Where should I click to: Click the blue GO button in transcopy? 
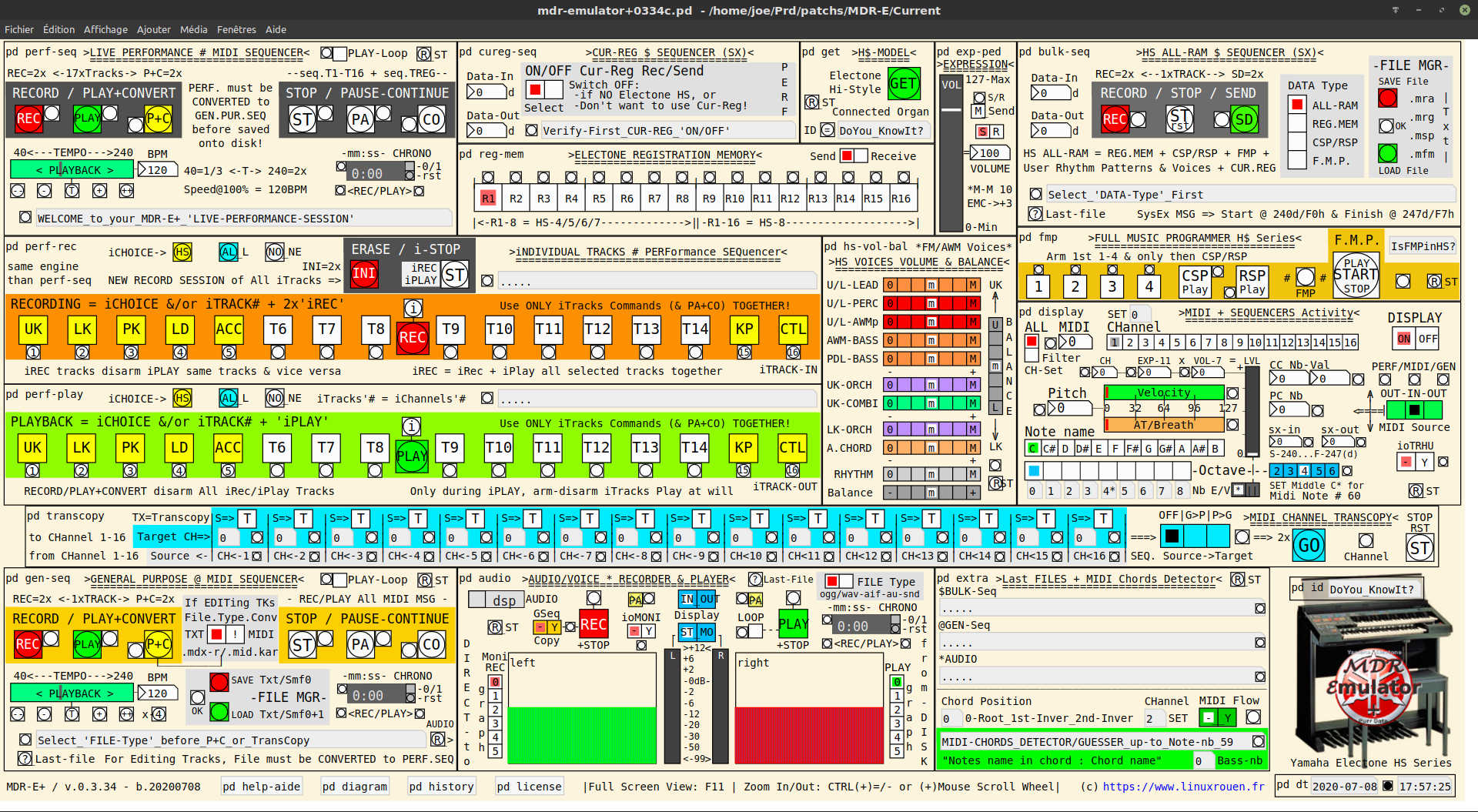1309,546
